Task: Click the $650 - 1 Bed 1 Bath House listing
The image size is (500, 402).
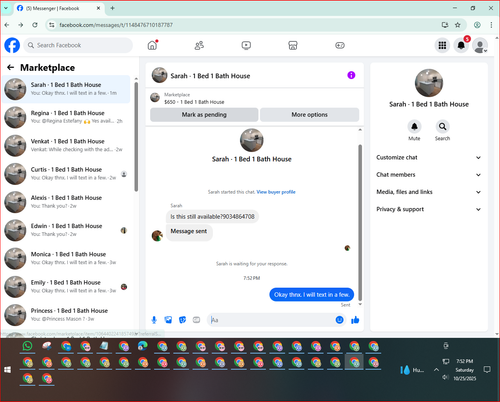Action: coord(194,102)
